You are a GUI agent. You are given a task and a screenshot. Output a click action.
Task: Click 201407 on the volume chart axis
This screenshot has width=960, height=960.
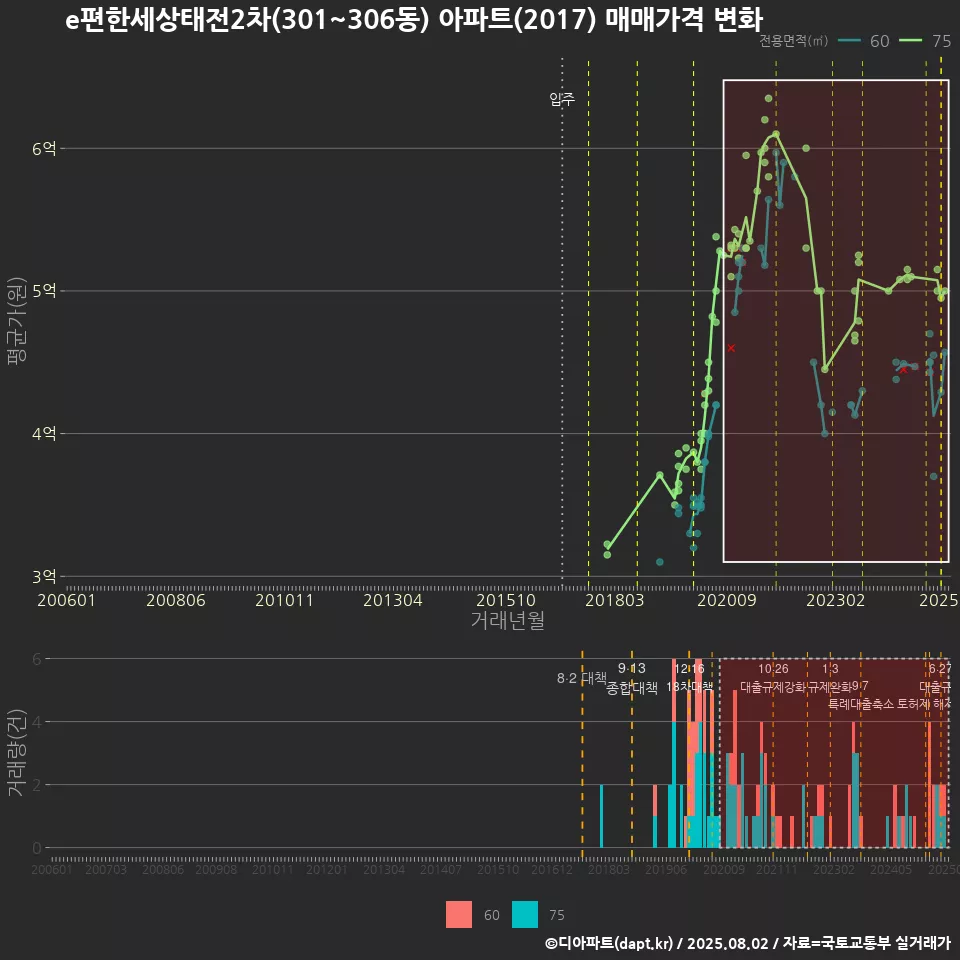[x=441, y=869]
